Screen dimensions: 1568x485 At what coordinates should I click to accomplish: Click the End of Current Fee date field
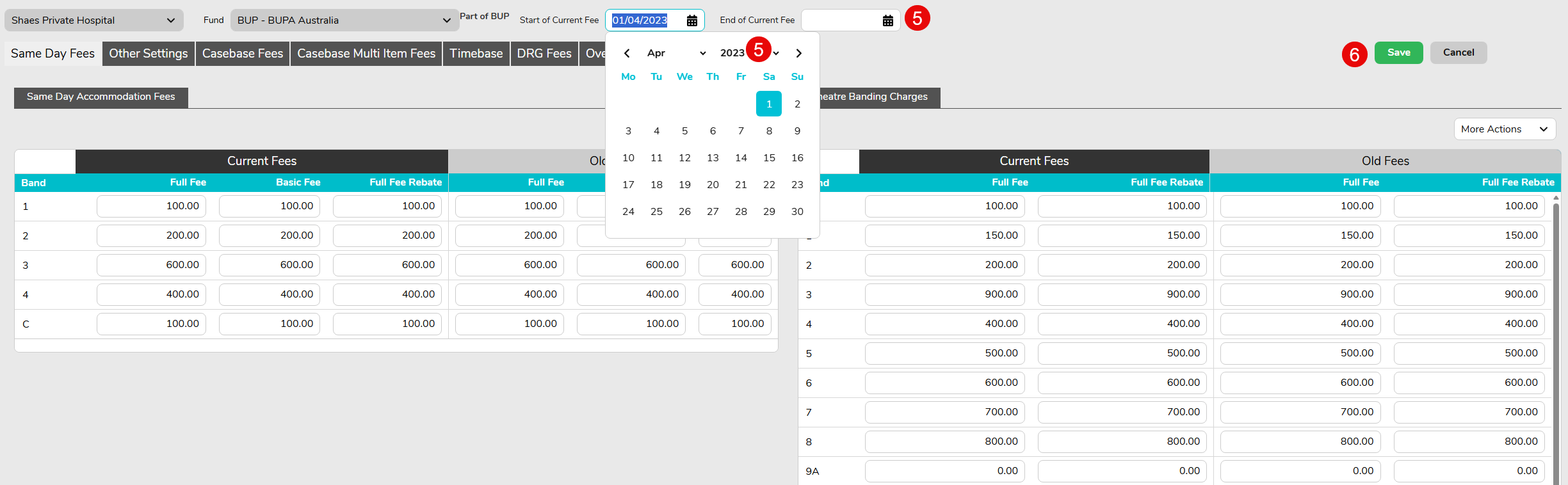coord(840,20)
